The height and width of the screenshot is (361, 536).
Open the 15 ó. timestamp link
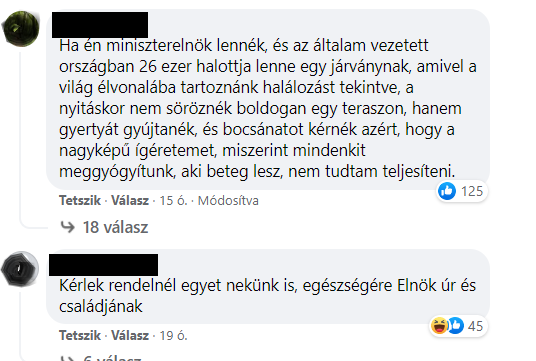173,200
